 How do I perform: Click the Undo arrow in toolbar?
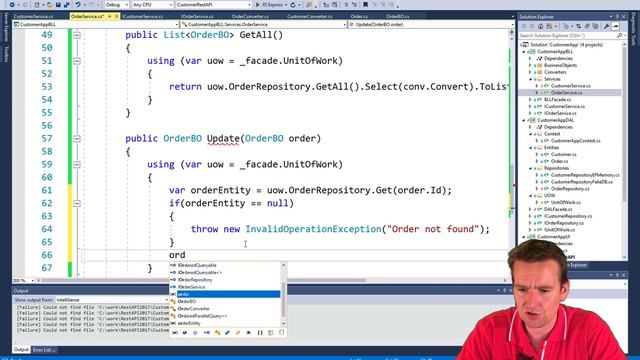pyautogui.click(x=78, y=5)
